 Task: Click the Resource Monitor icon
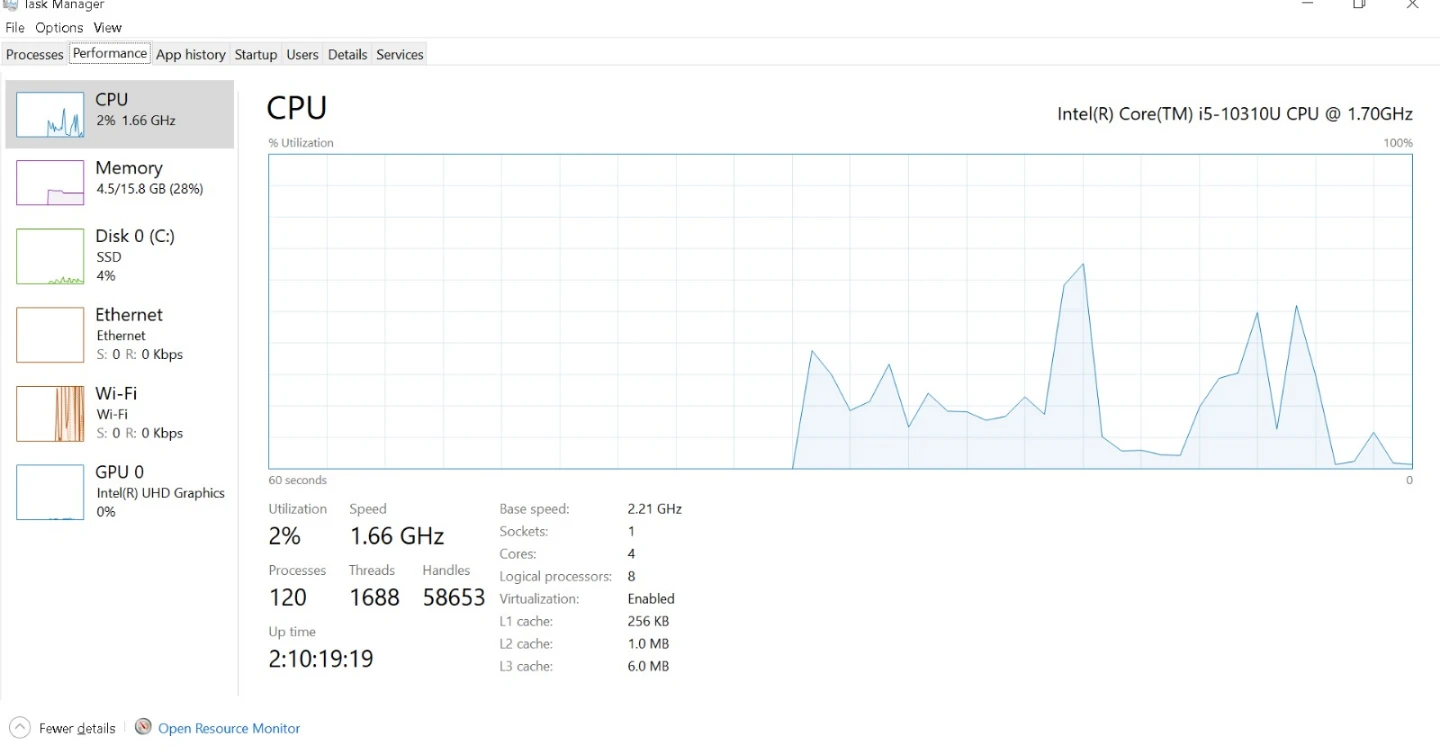coord(143,727)
